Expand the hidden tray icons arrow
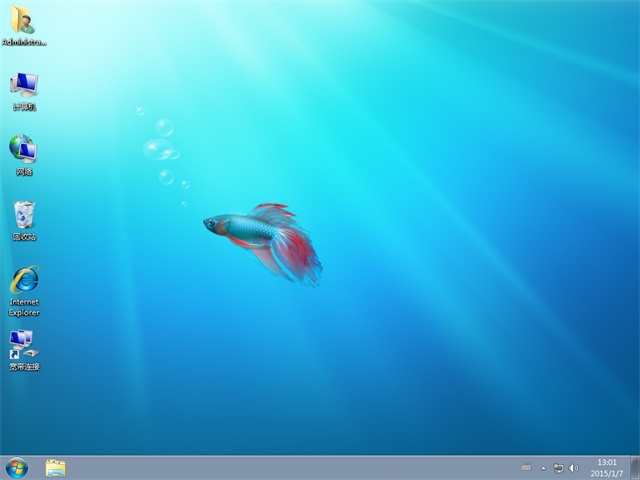 [543, 468]
